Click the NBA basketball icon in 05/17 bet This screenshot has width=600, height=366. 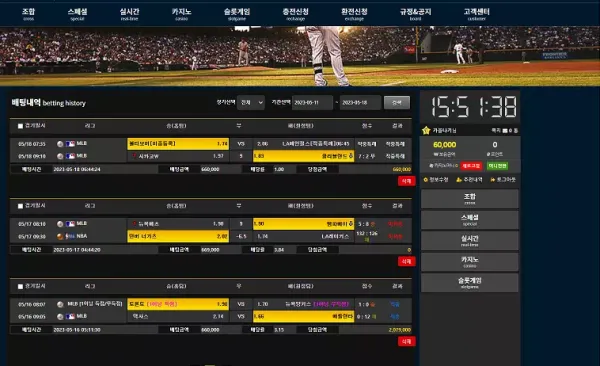pyautogui.click(x=60, y=237)
